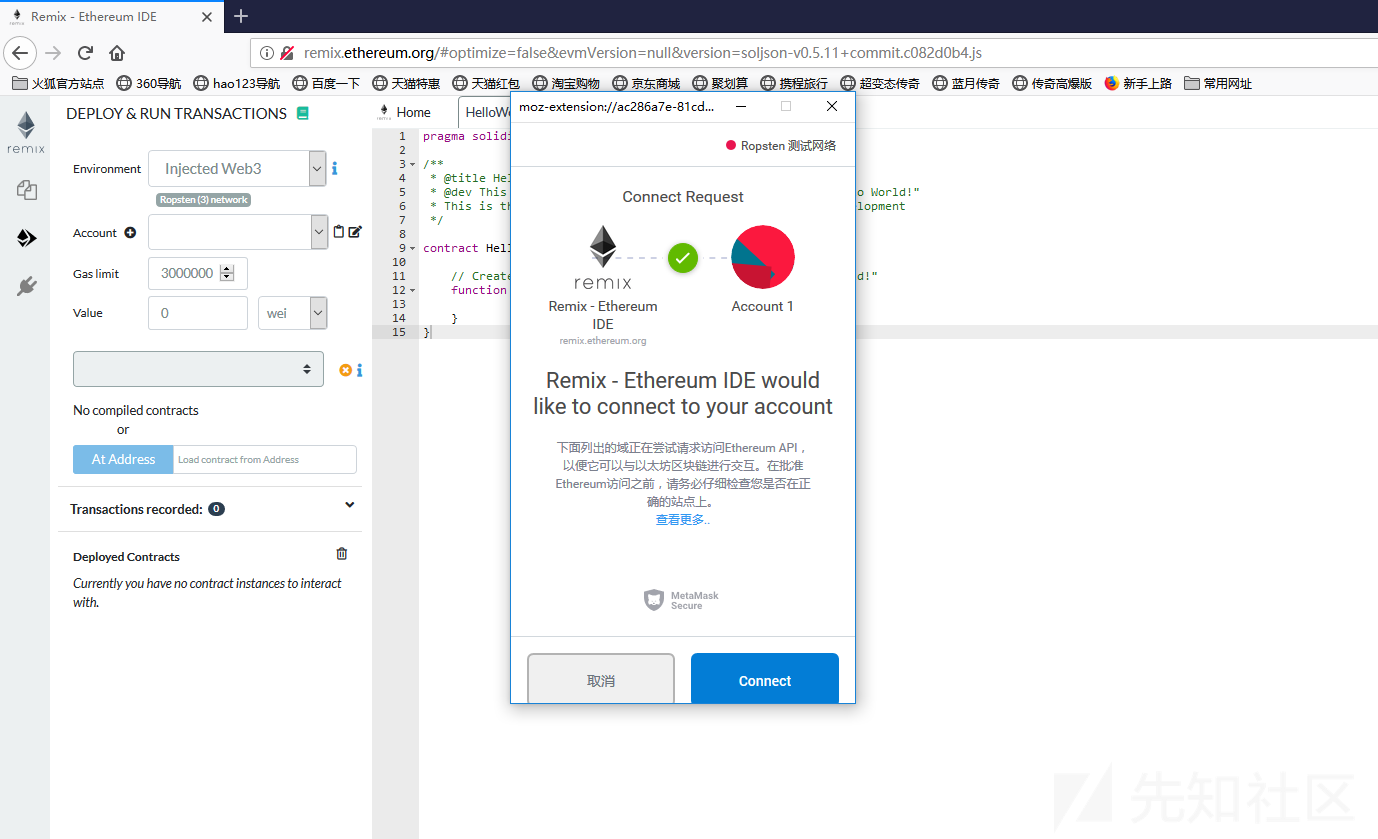1378x839 pixels.
Task: Click the MetaMask Secure shield logo
Action: click(654, 599)
